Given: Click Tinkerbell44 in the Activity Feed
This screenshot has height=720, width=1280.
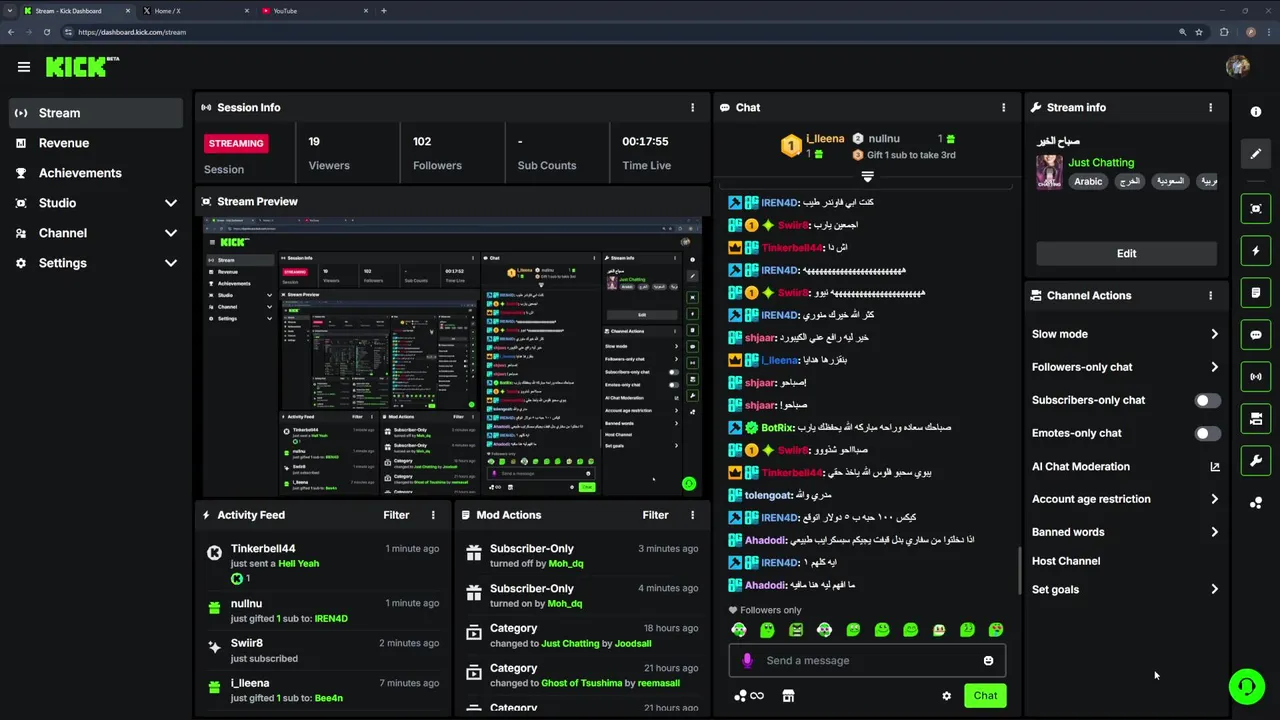Looking at the screenshot, I should (263, 548).
